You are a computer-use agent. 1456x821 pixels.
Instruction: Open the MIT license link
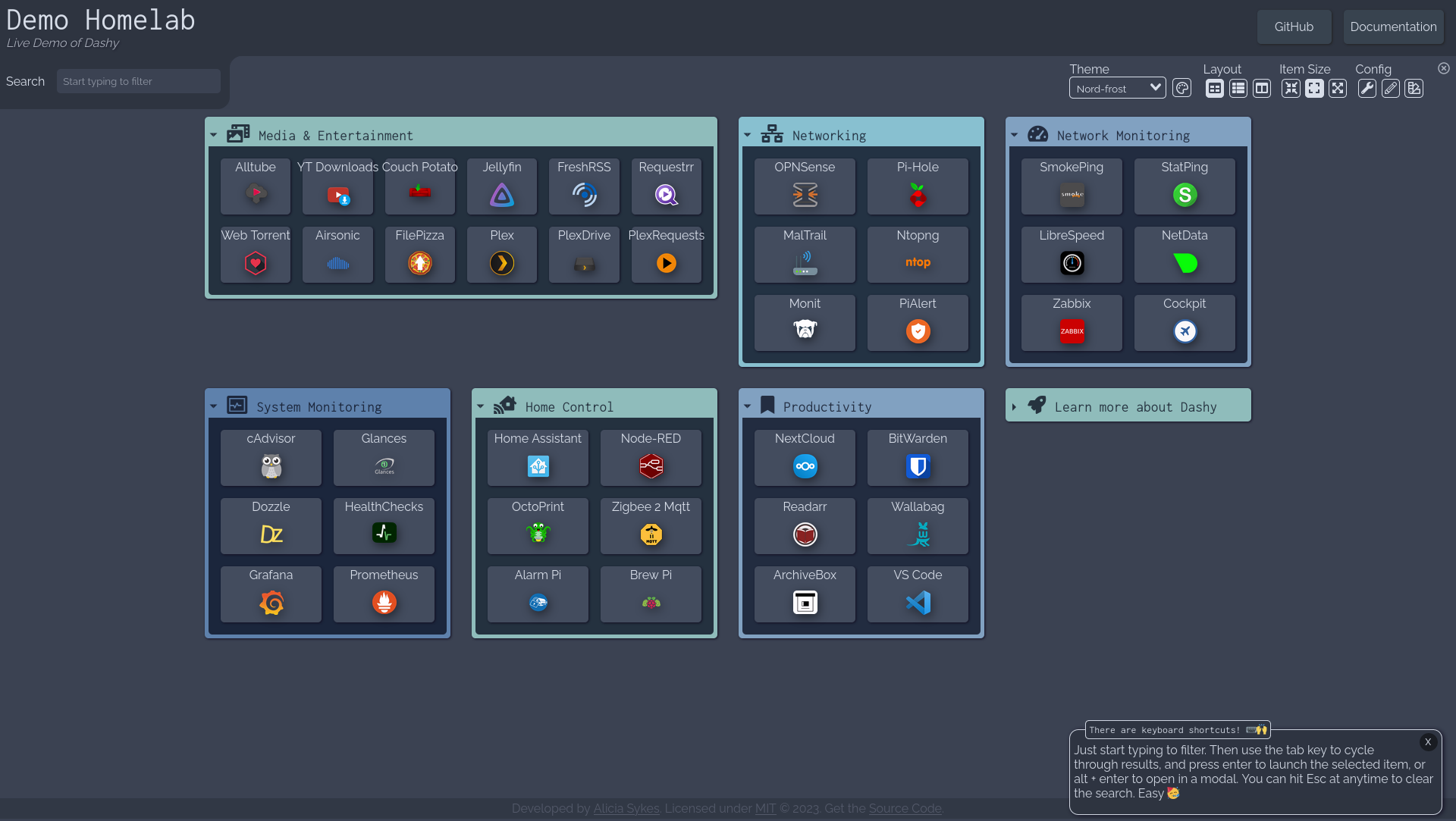765,808
